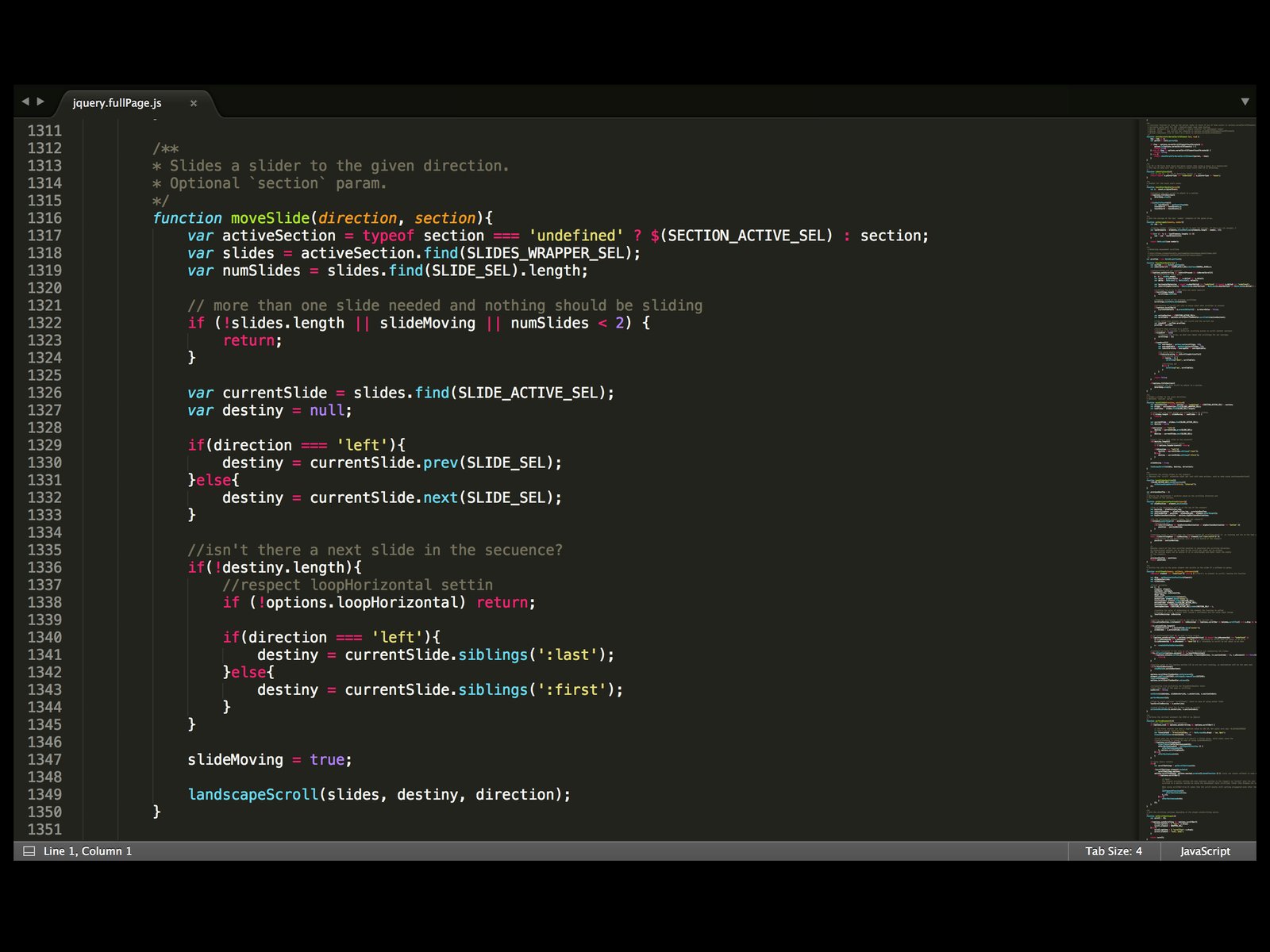Click the function keyword on line 1316
The width and height of the screenshot is (1270, 952).
pos(187,218)
